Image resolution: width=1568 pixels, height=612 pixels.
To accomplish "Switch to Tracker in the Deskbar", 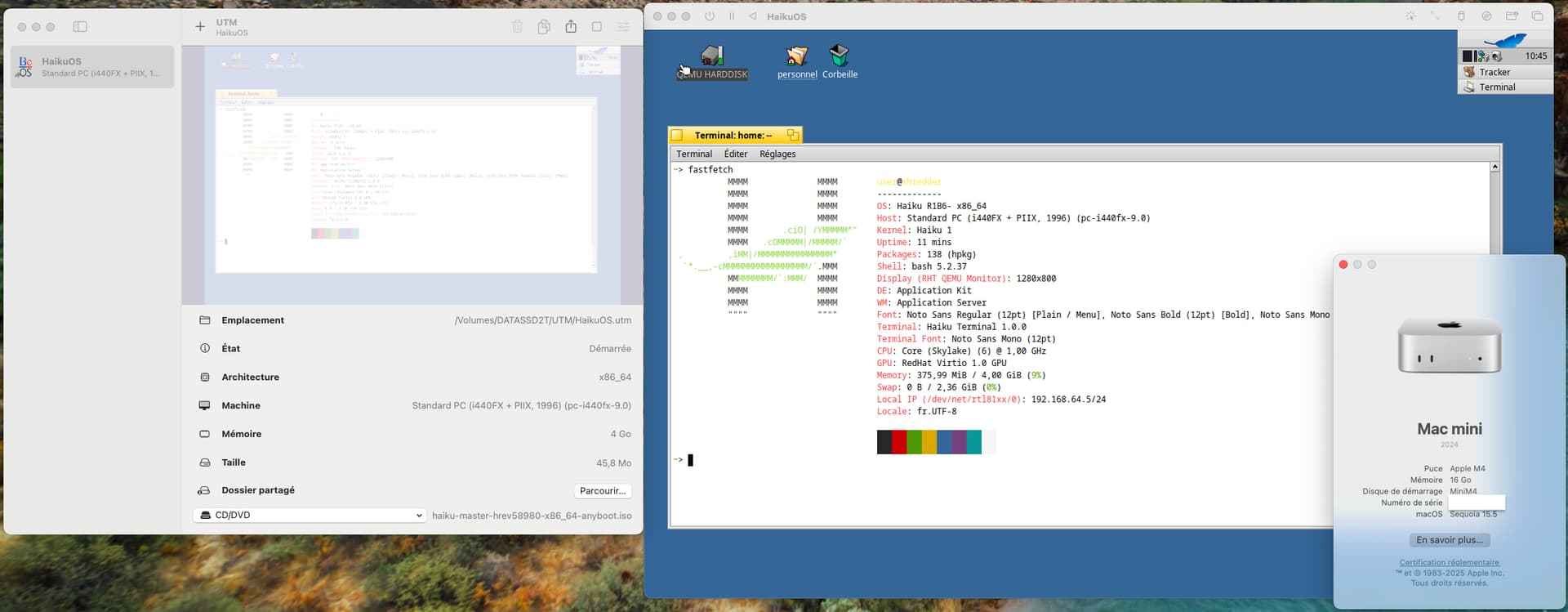I will (1505, 72).
